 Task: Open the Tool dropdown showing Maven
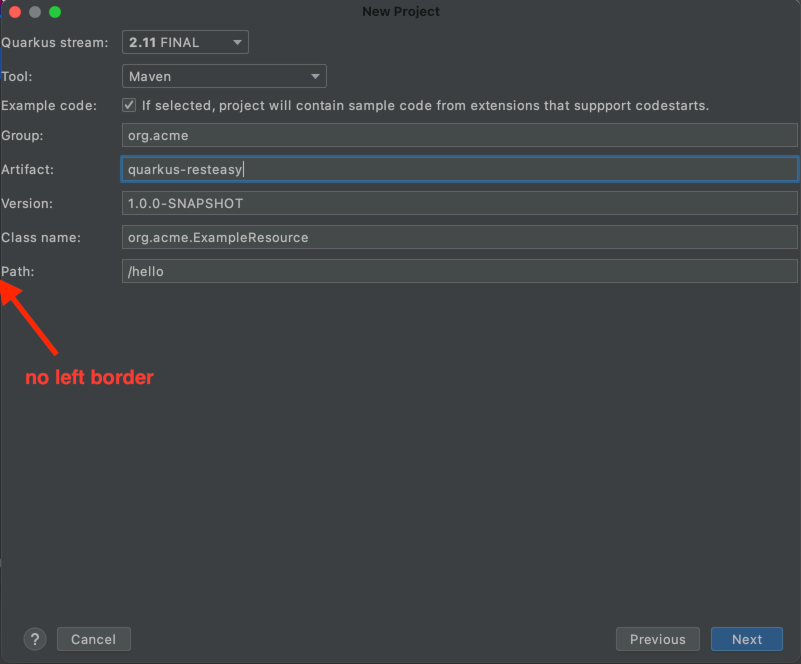[x=224, y=76]
